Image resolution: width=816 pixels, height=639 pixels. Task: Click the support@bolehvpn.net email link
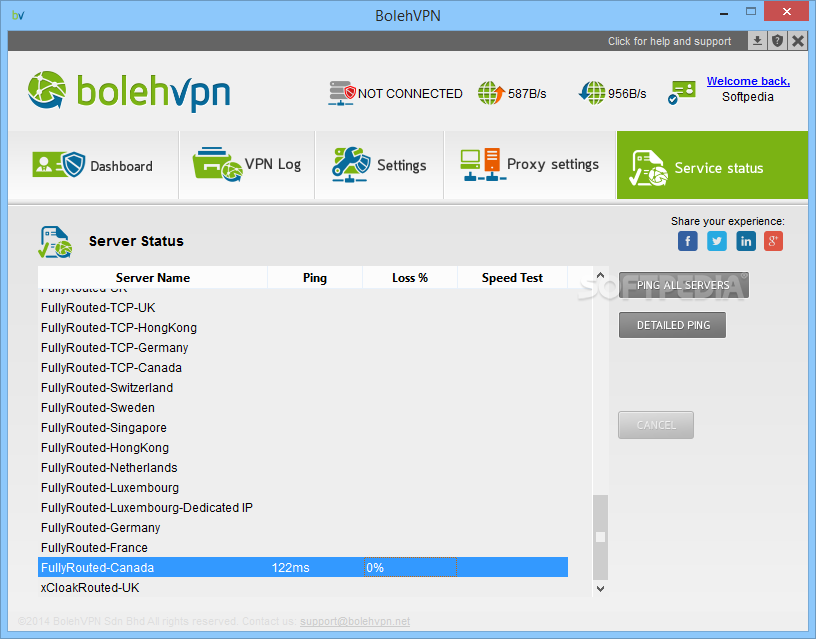click(x=355, y=621)
